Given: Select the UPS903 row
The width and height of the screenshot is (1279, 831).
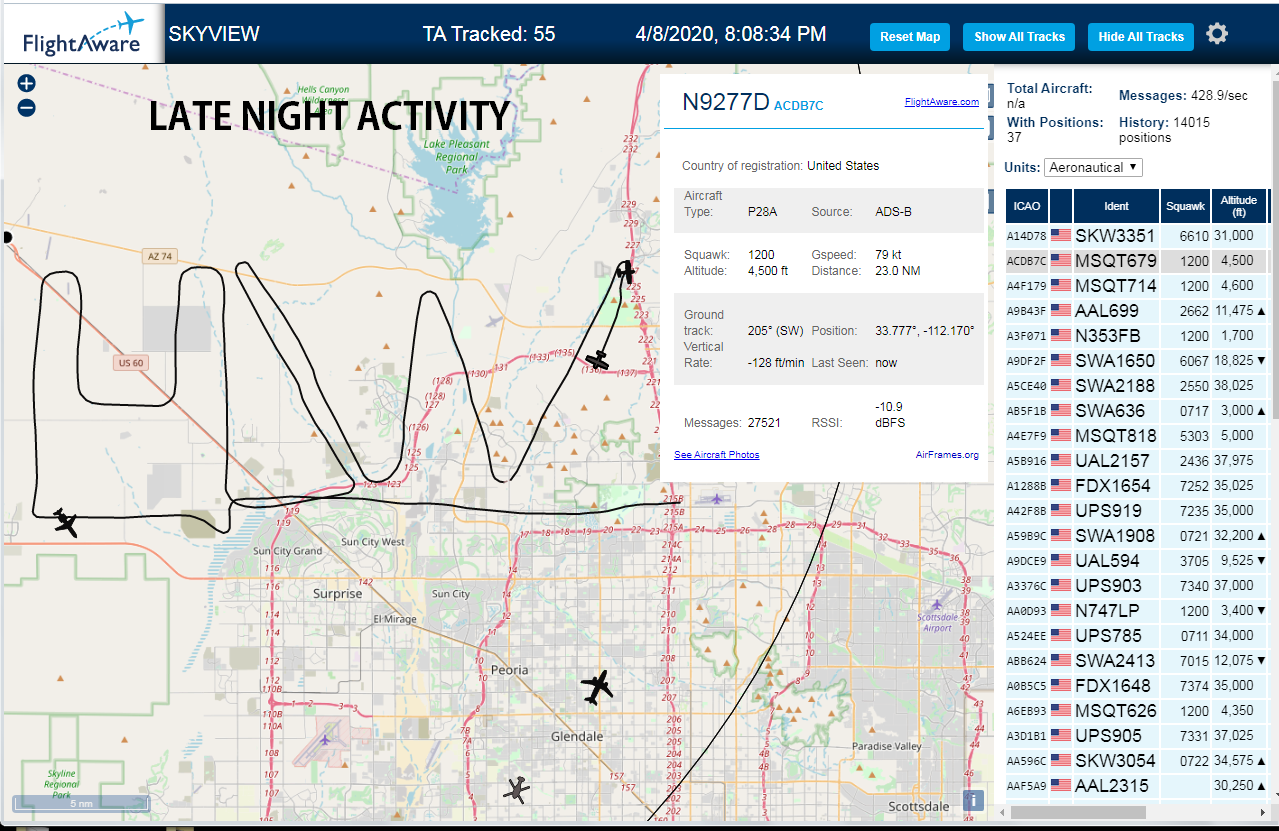Looking at the screenshot, I should 1137,586.
